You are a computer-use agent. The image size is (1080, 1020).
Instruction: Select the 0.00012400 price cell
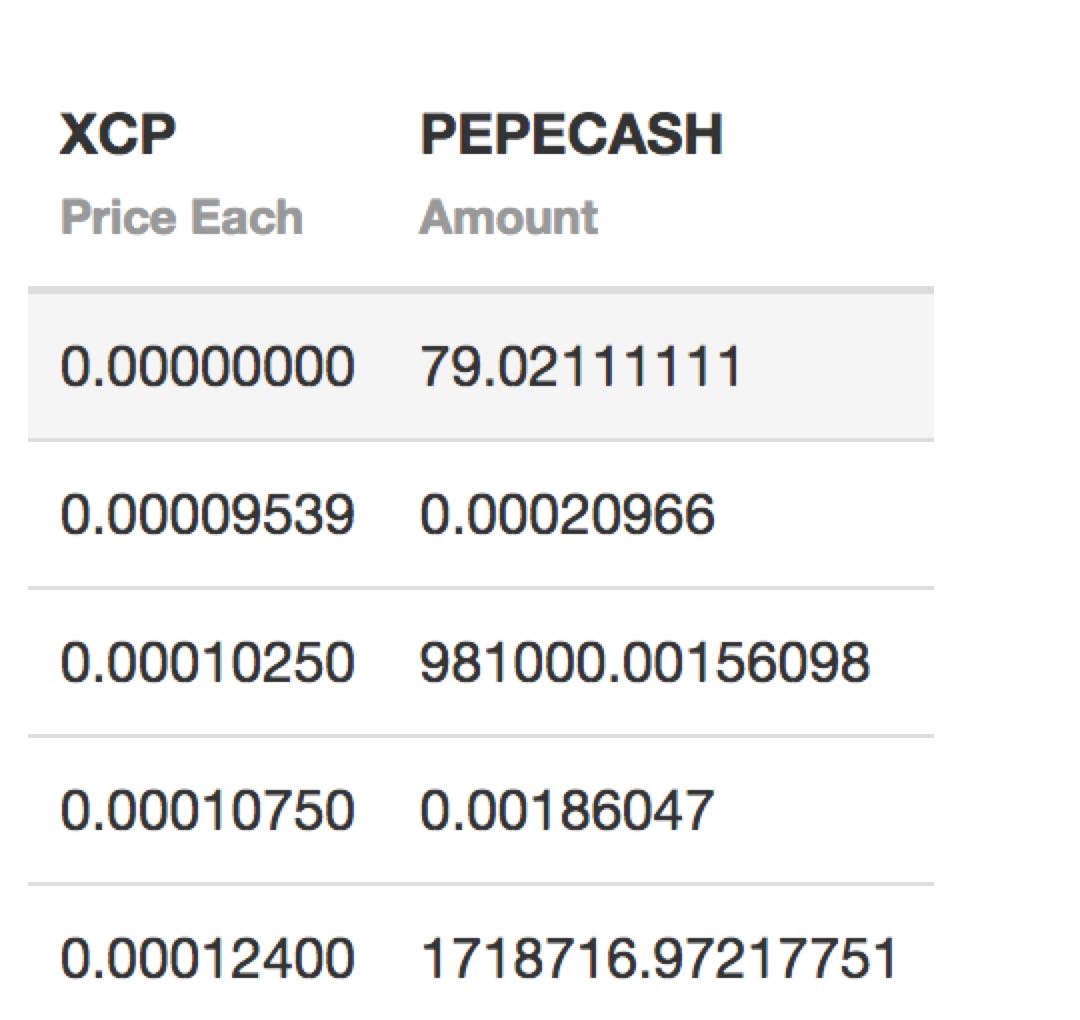click(x=207, y=958)
